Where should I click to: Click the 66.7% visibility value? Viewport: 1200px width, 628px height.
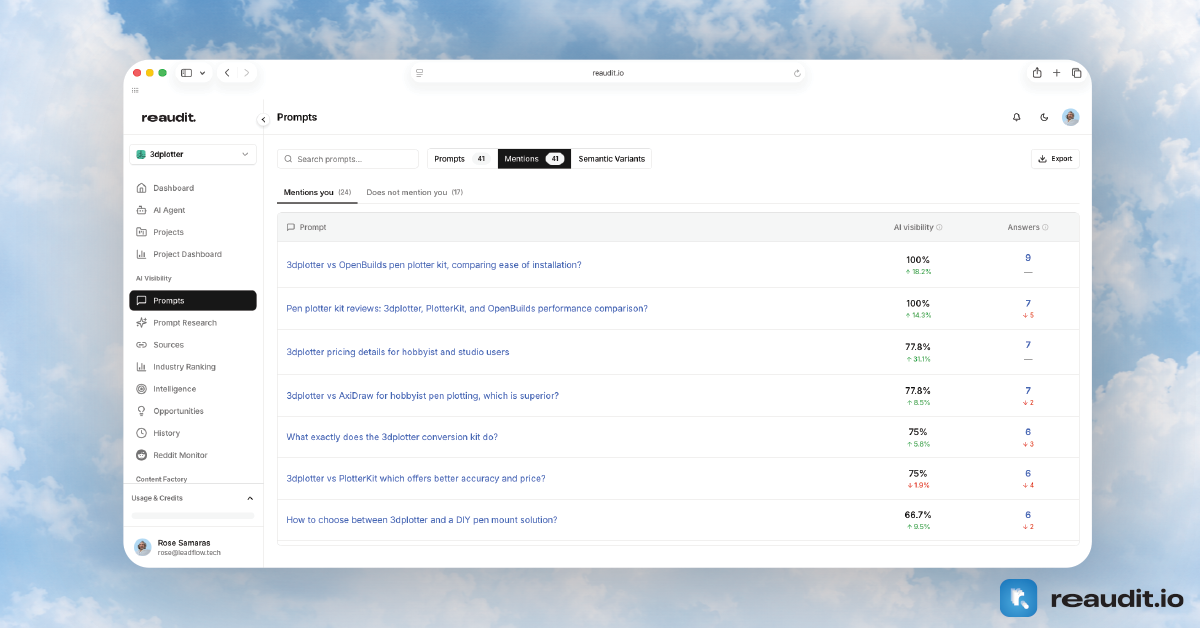point(918,515)
